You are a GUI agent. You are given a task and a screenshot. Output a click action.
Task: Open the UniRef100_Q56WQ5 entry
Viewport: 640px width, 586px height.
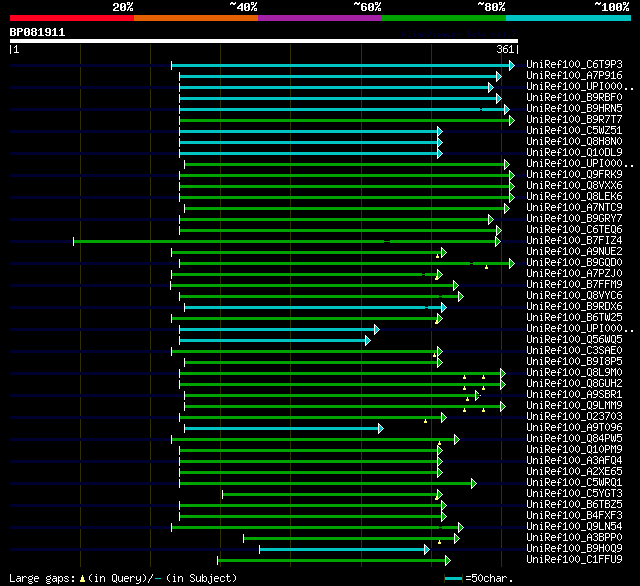pos(574,340)
